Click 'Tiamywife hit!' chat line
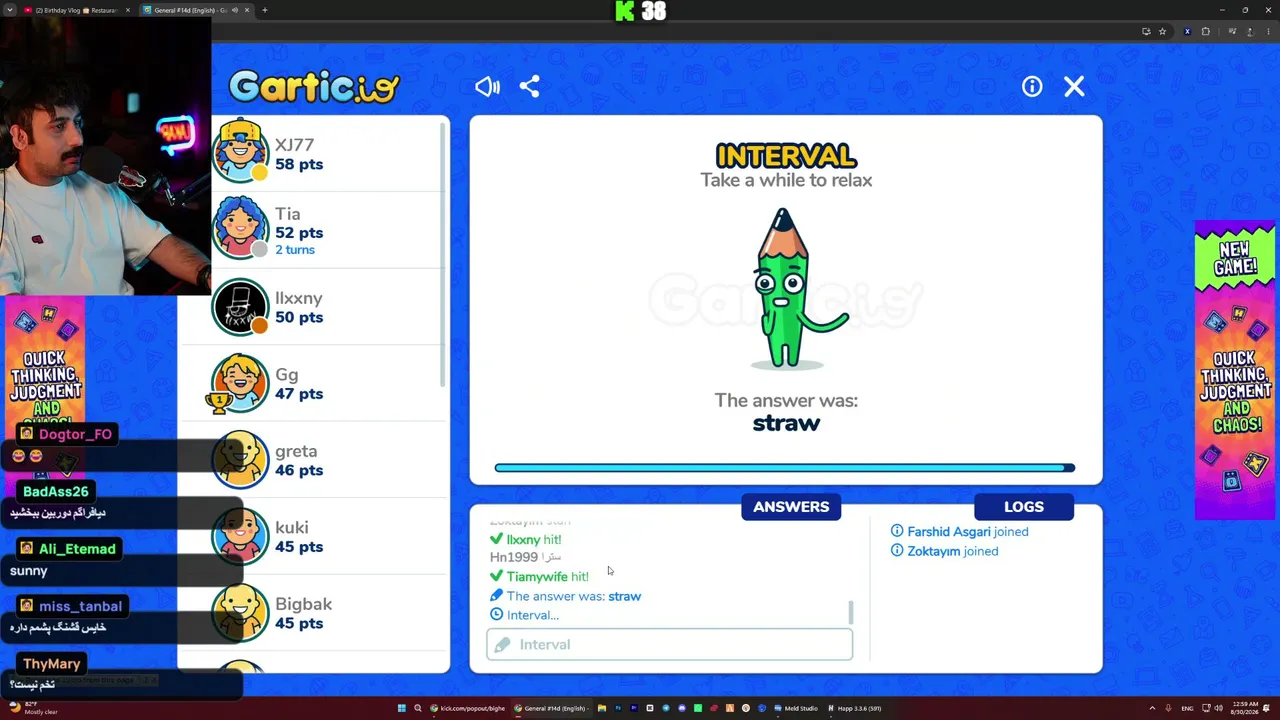Viewport: 1280px width, 720px height. click(539, 577)
